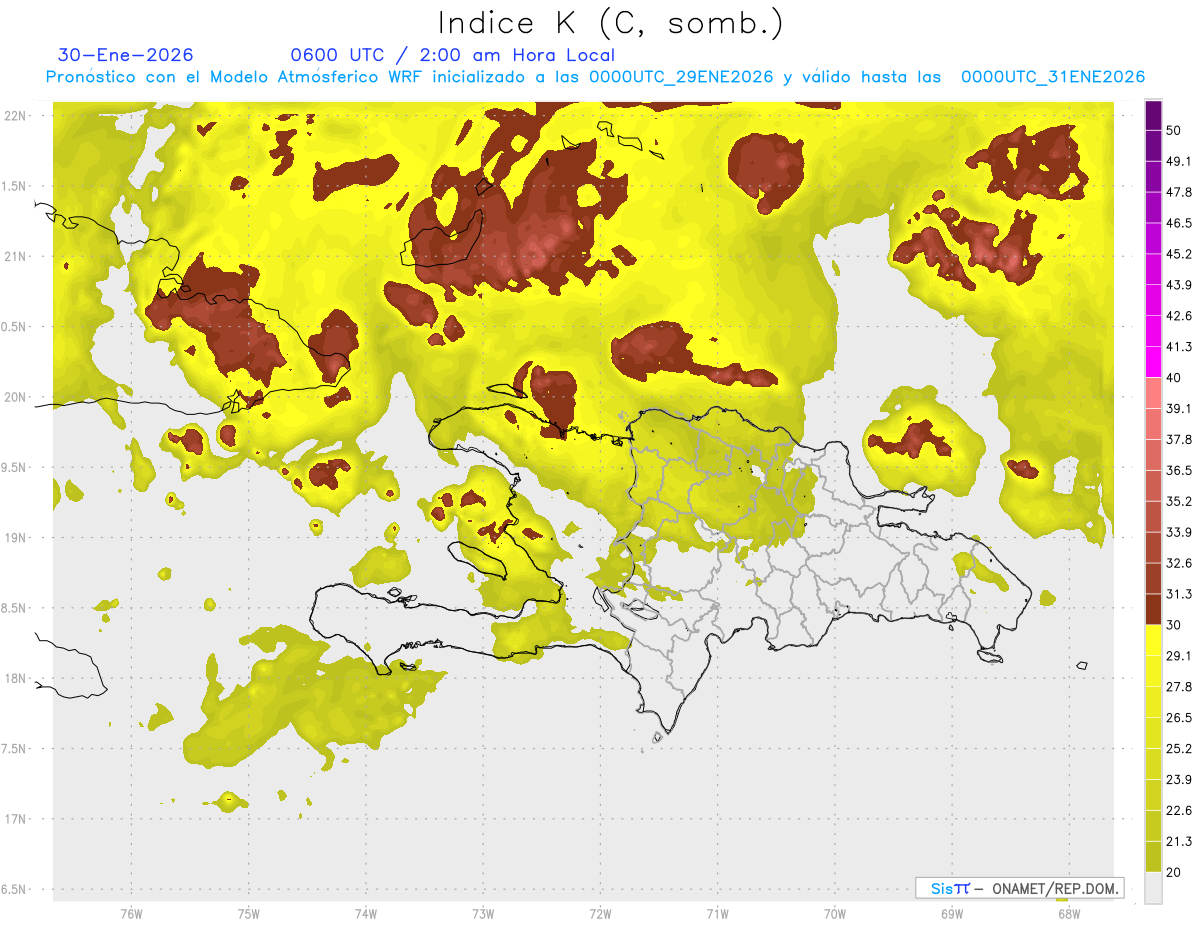
Task: Click the colorbar label '36.5'
Action: (1179, 470)
